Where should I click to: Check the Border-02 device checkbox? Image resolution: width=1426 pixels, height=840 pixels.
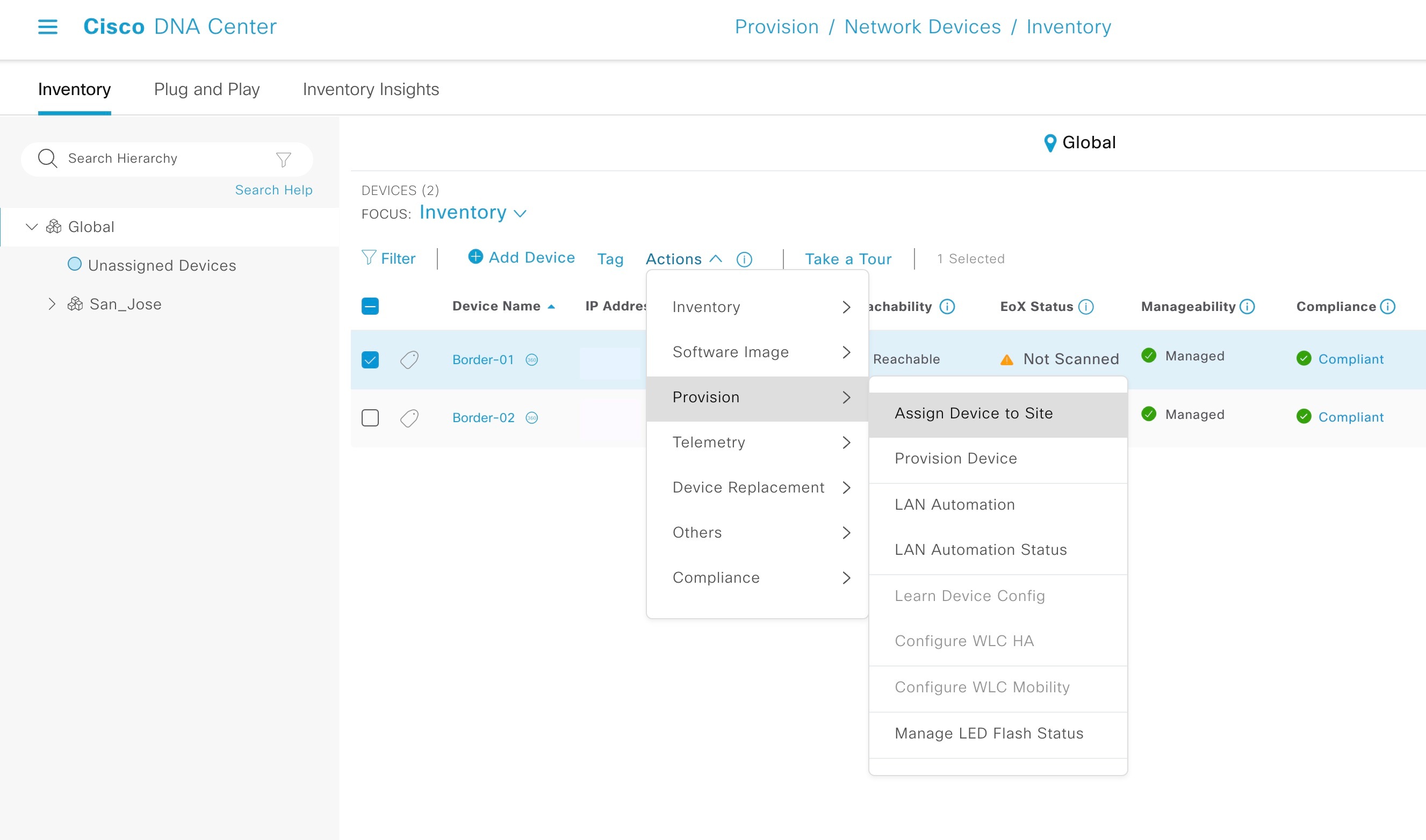tap(370, 418)
